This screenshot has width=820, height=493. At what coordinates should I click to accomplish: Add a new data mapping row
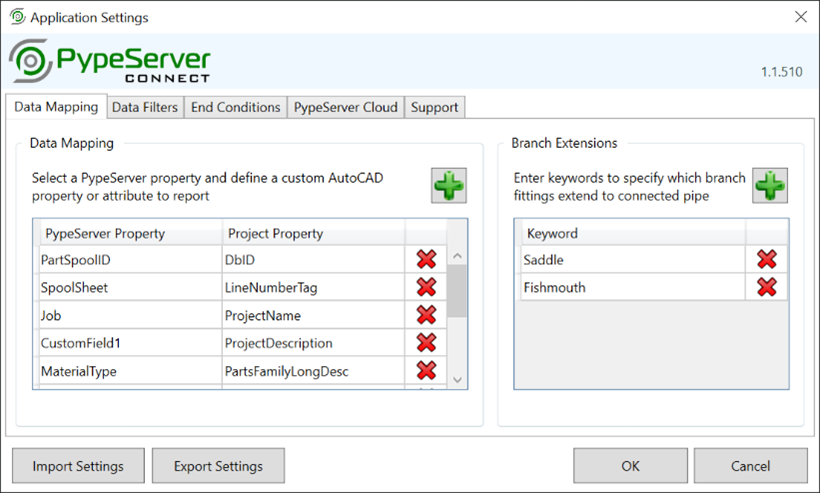pyautogui.click(x=449, y=186)
